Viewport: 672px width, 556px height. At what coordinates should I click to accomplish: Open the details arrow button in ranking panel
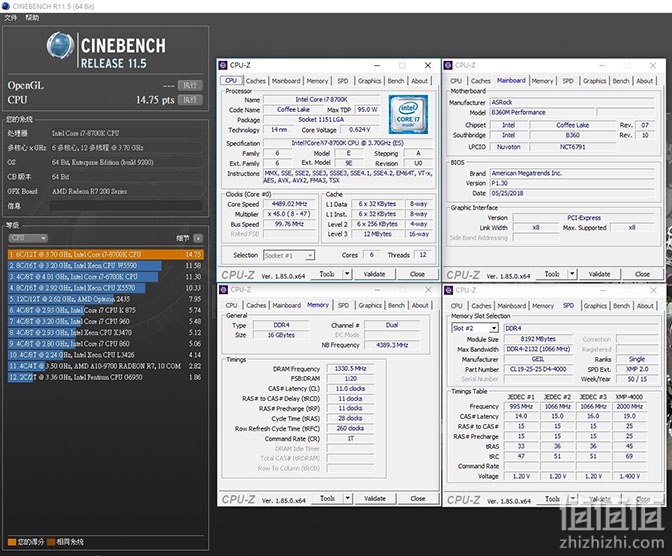coord(198,238)
